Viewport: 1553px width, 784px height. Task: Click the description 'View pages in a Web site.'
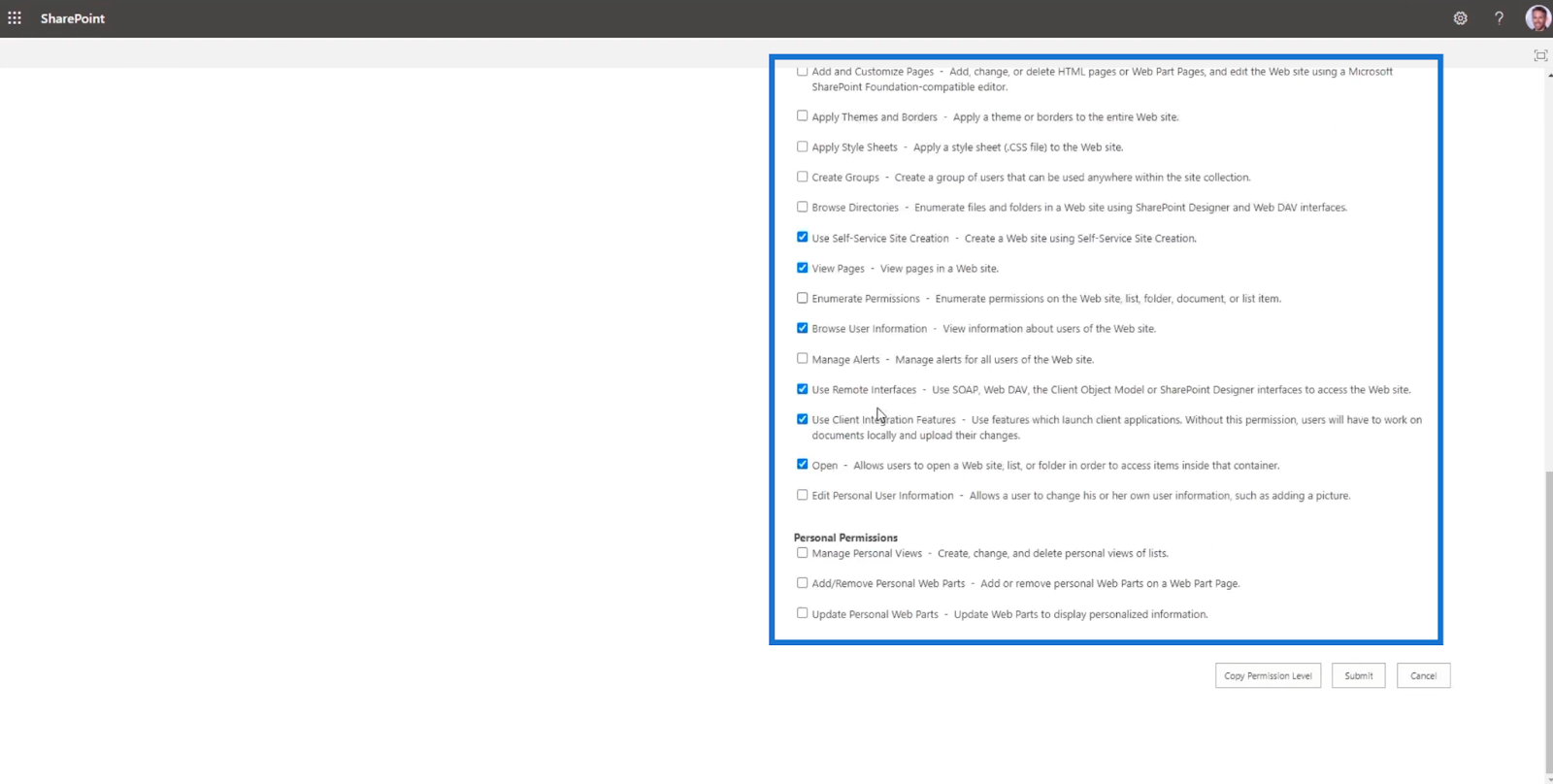(939, 269)
